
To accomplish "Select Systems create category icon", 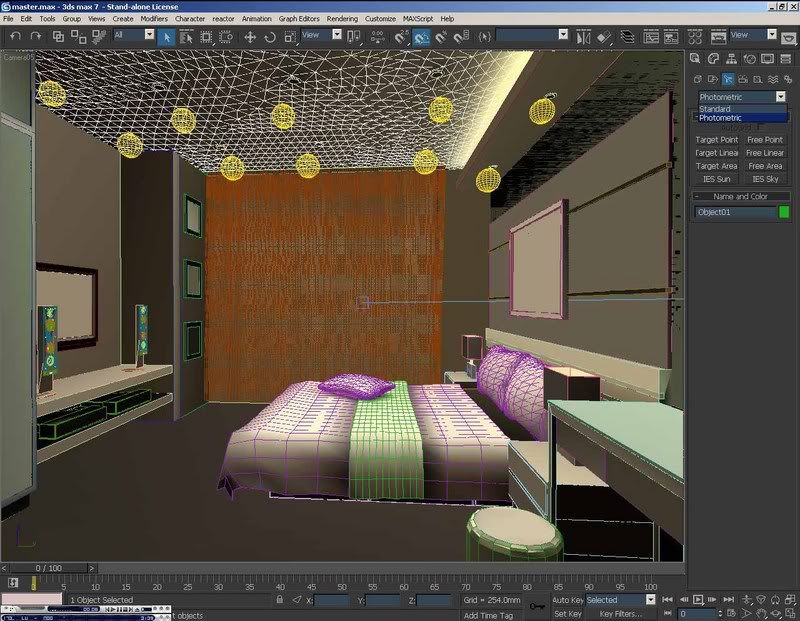I will 788,79.
